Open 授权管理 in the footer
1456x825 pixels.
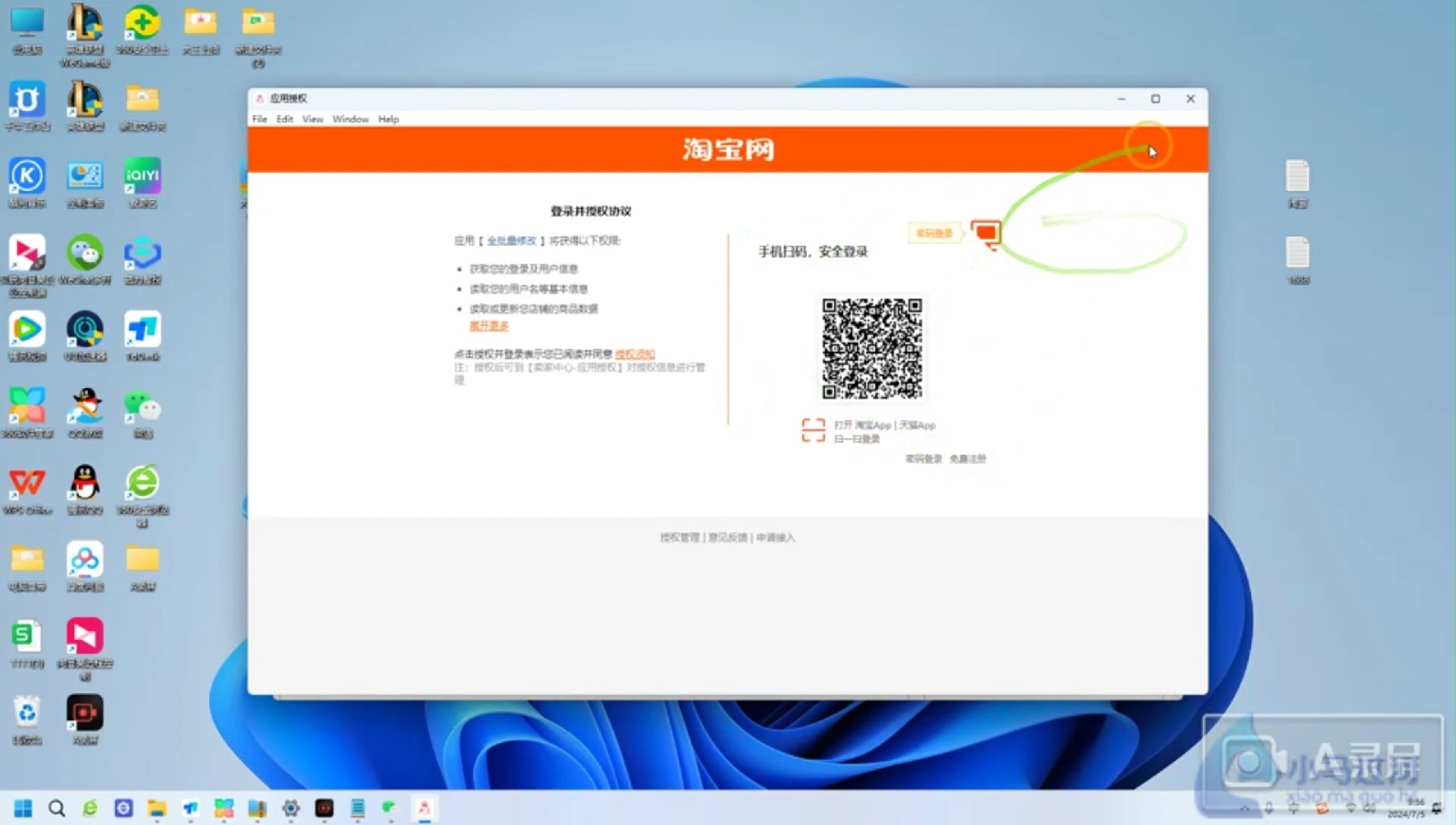click(680, 537)
